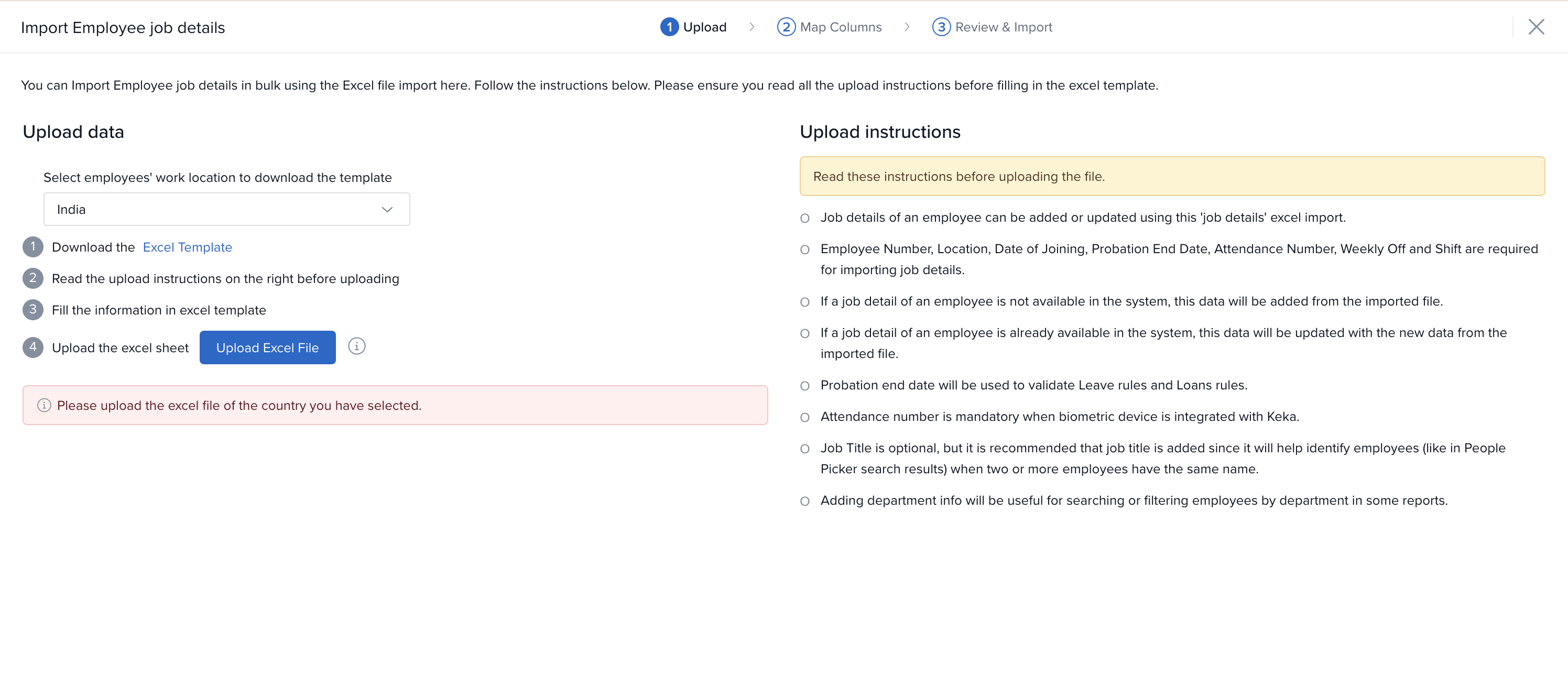This screenshot has width=1568, height=695.
Task: Click the dropdown arrow in location selector
Action: pos(387,209)
